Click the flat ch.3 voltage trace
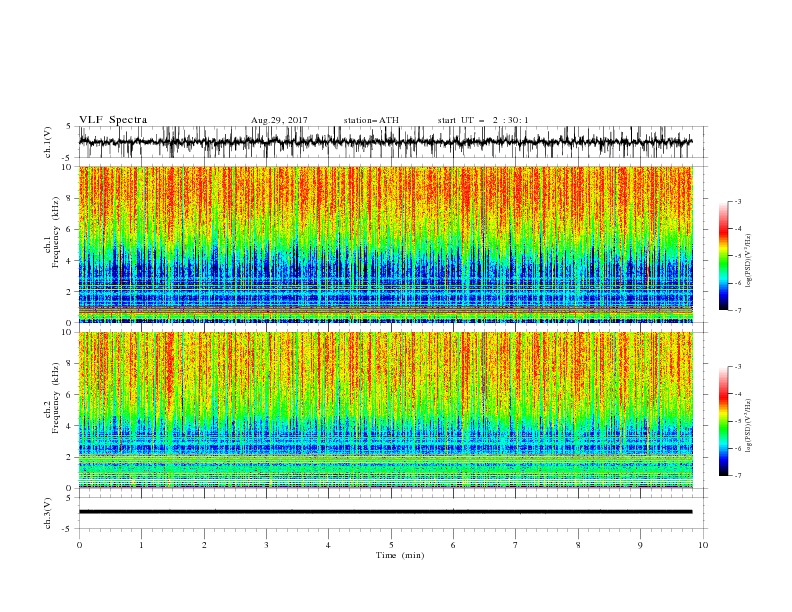Screen dimensions: 792x612 (385, 512)
